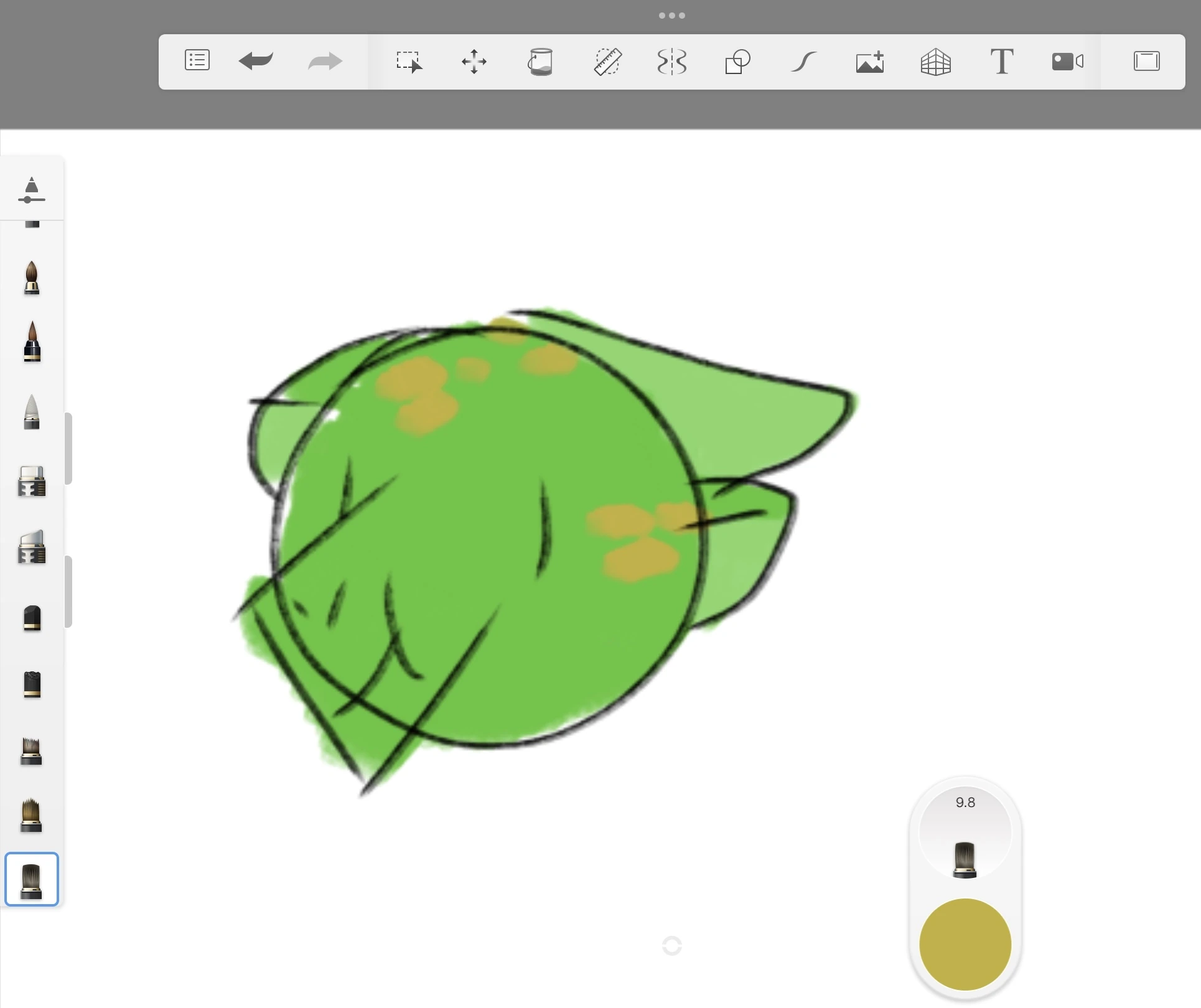Open the main menu list icon
Image resolution: width=1201 pixels, height=1008 pixels.
[x=197, y=61]
